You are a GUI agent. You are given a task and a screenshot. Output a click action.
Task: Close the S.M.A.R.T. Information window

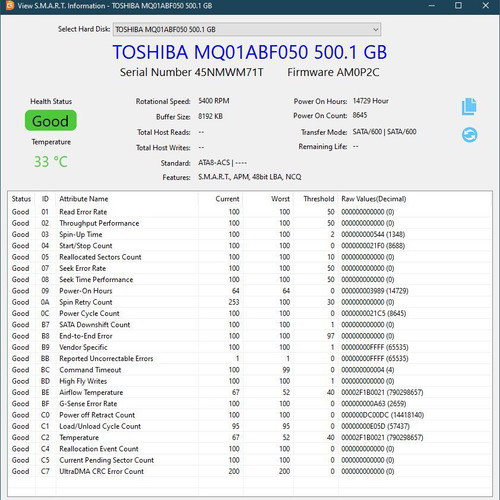tap(486, 6)
